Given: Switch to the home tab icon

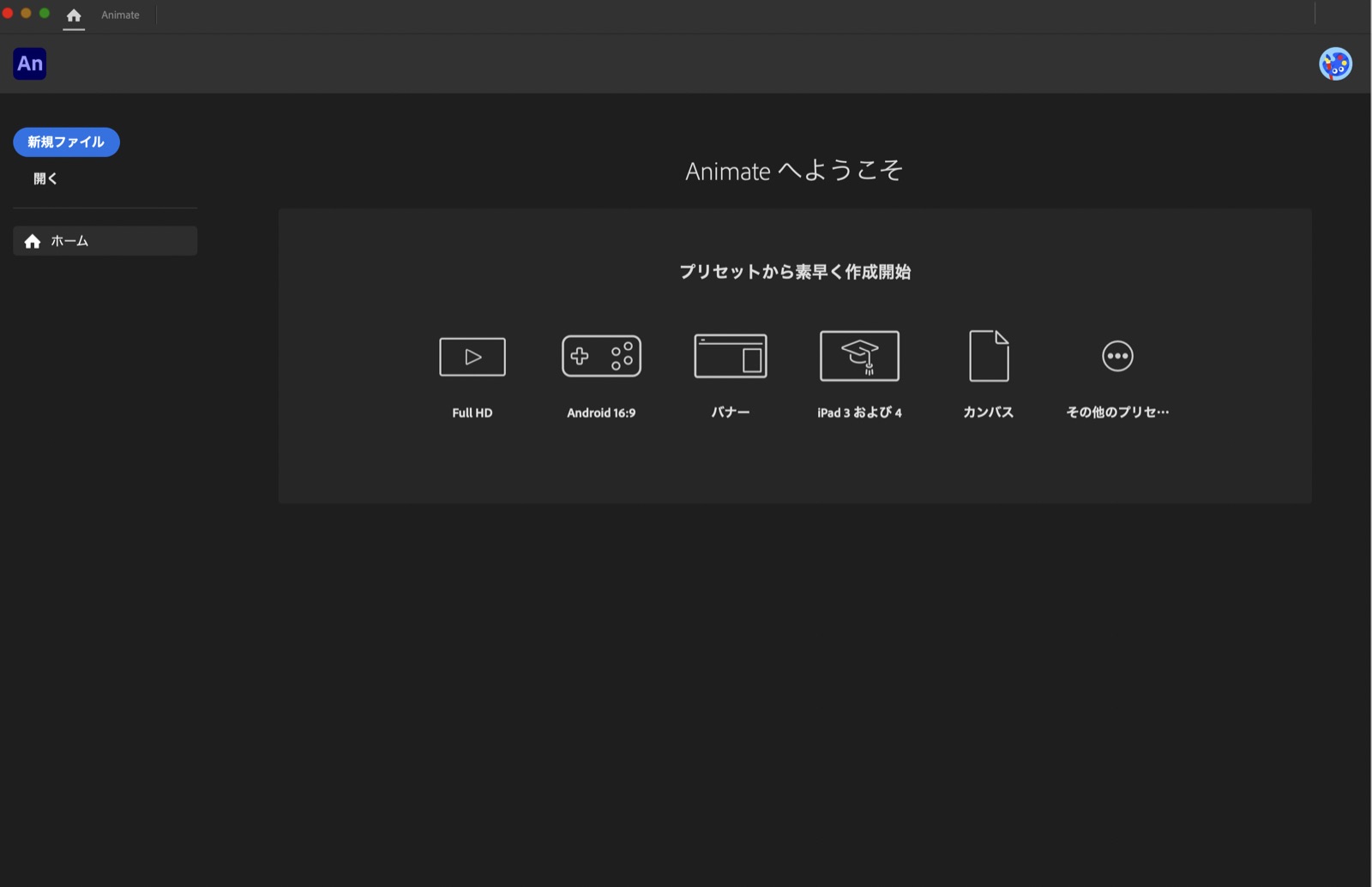Looking at the screenshot, I should pyautogui.click(x=74, y=15).
